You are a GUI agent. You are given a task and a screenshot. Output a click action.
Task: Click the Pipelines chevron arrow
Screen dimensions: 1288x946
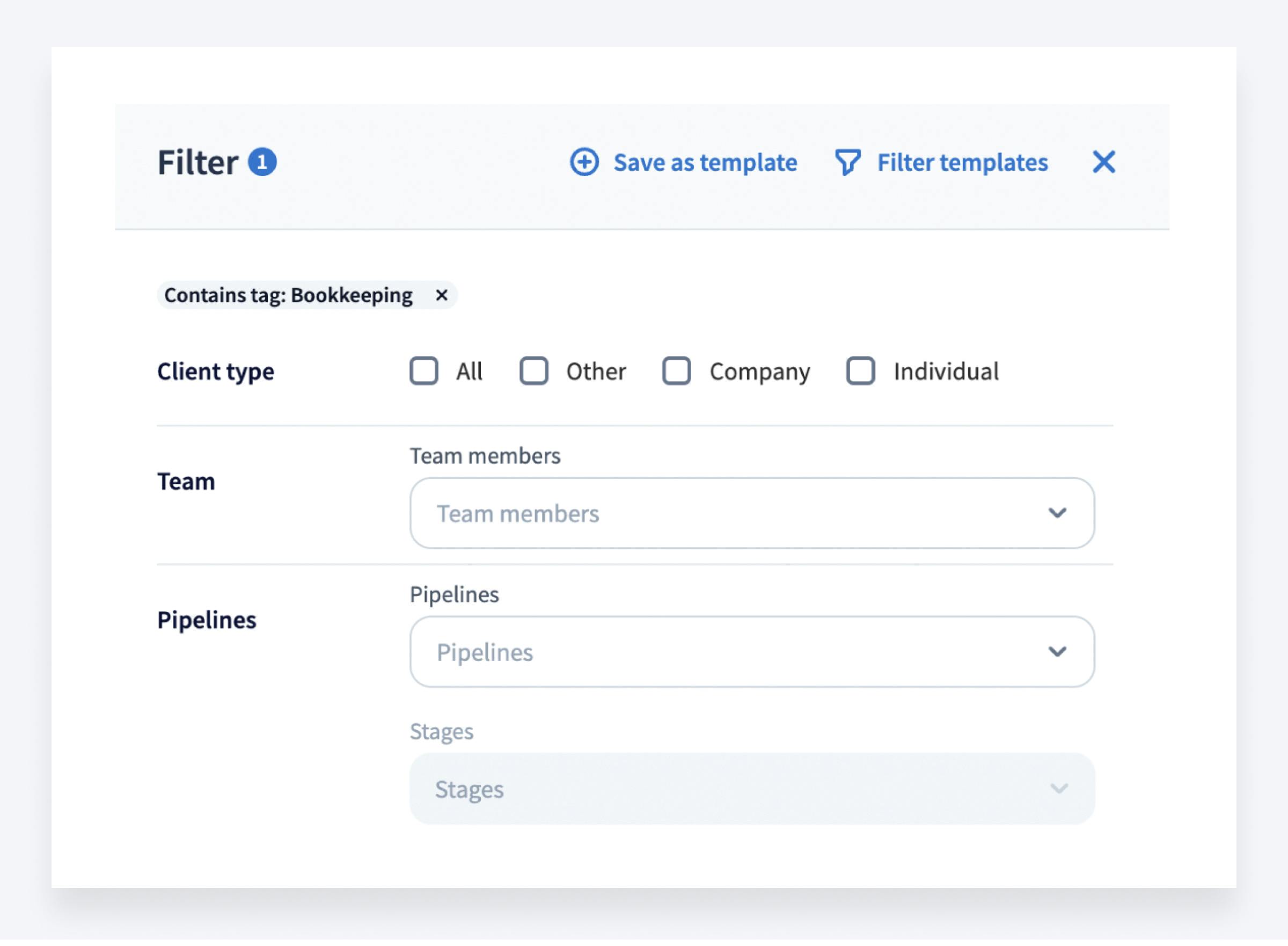[1057, 652]
